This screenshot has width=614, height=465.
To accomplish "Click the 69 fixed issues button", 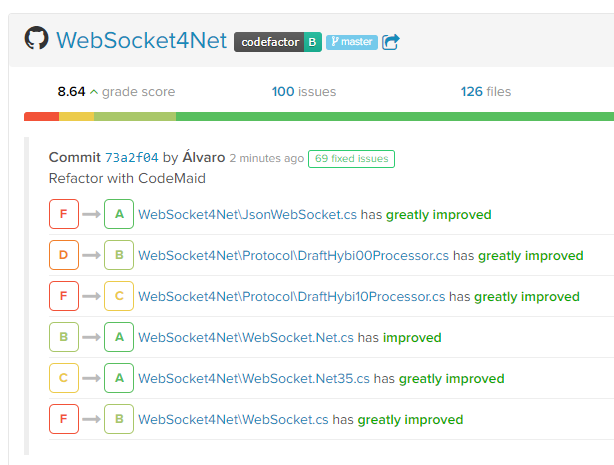I will pos(351,159).
